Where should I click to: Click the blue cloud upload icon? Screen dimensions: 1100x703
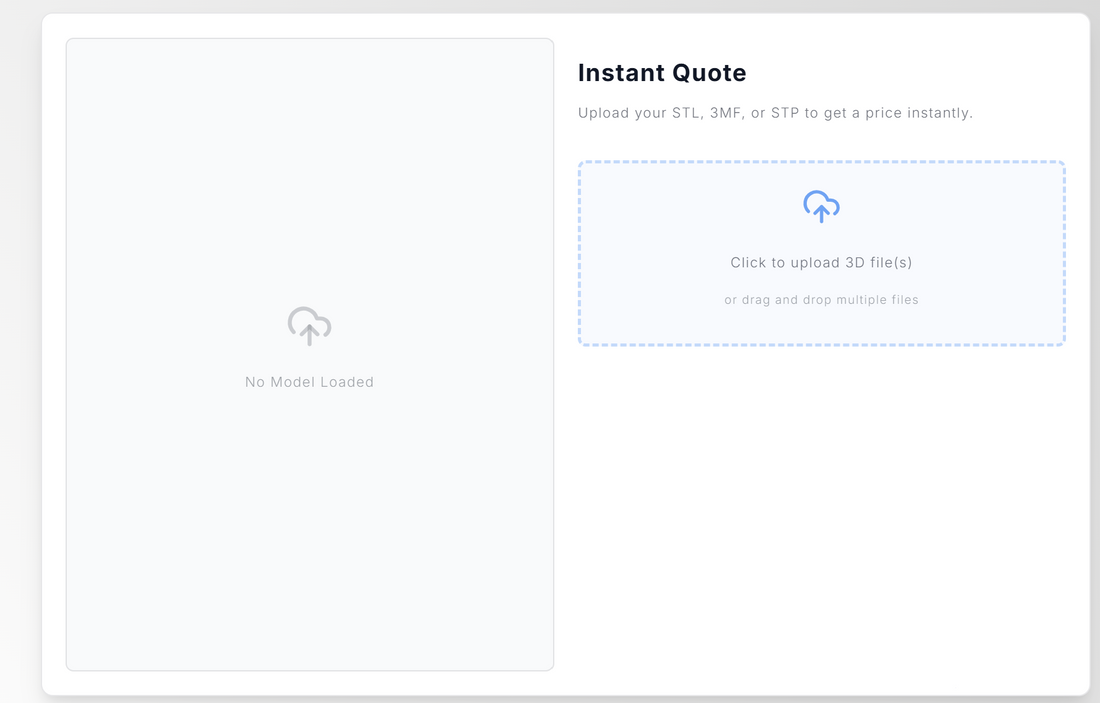[x=821, y=206]
